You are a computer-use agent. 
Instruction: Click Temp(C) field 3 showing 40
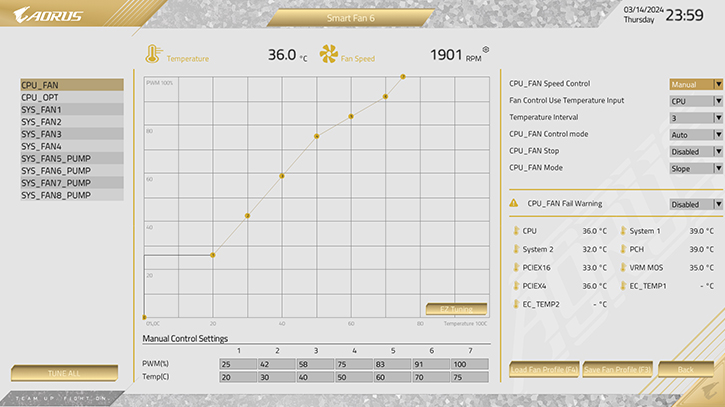pyautogui.click(x=315, y=377)
